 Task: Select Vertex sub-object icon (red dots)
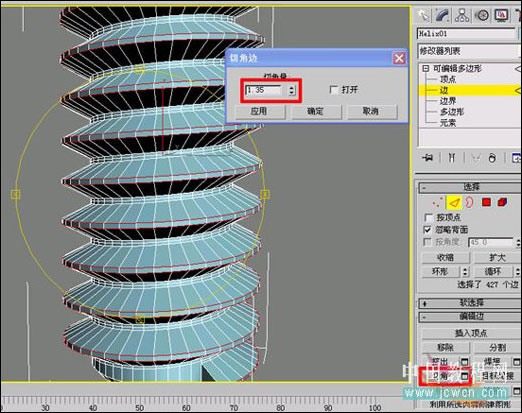pos(438,202)
